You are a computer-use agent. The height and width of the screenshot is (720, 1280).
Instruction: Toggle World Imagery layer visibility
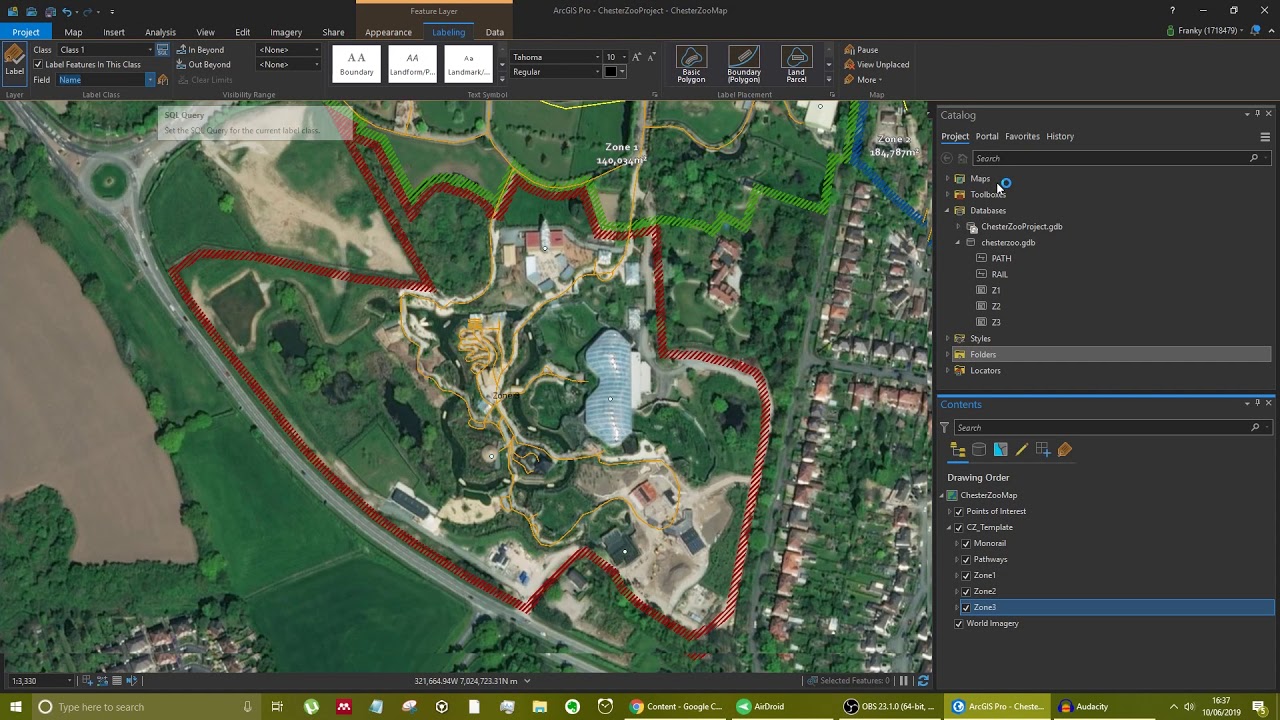coord(959,624)
